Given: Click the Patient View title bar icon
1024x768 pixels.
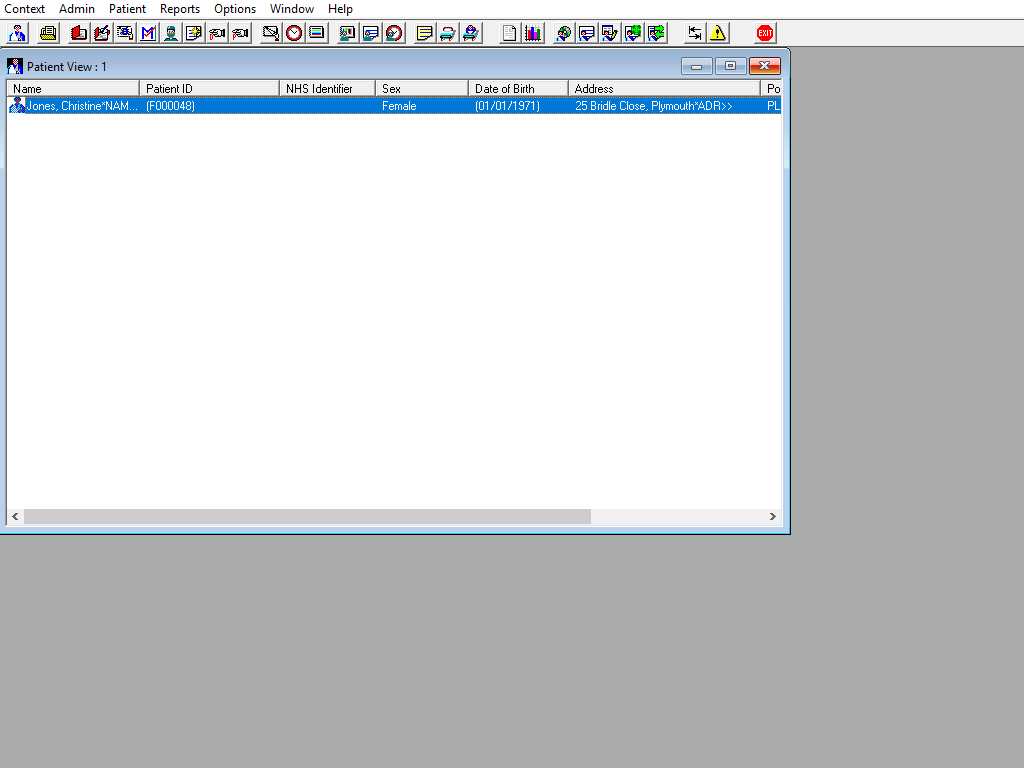Looking at the screenshot, I should (14, 66).
